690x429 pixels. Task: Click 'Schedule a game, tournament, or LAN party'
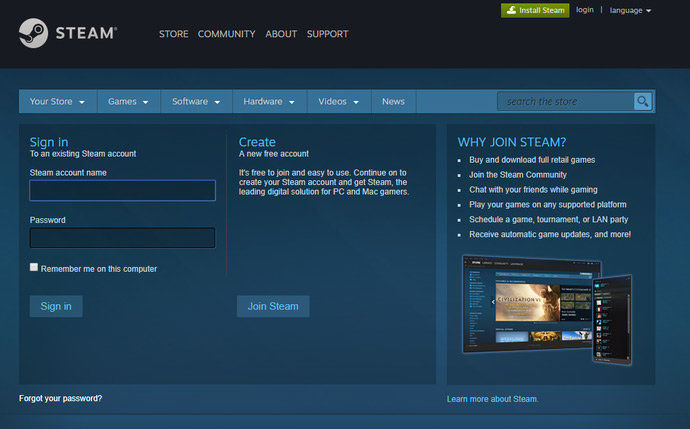[x=548, y=220]
